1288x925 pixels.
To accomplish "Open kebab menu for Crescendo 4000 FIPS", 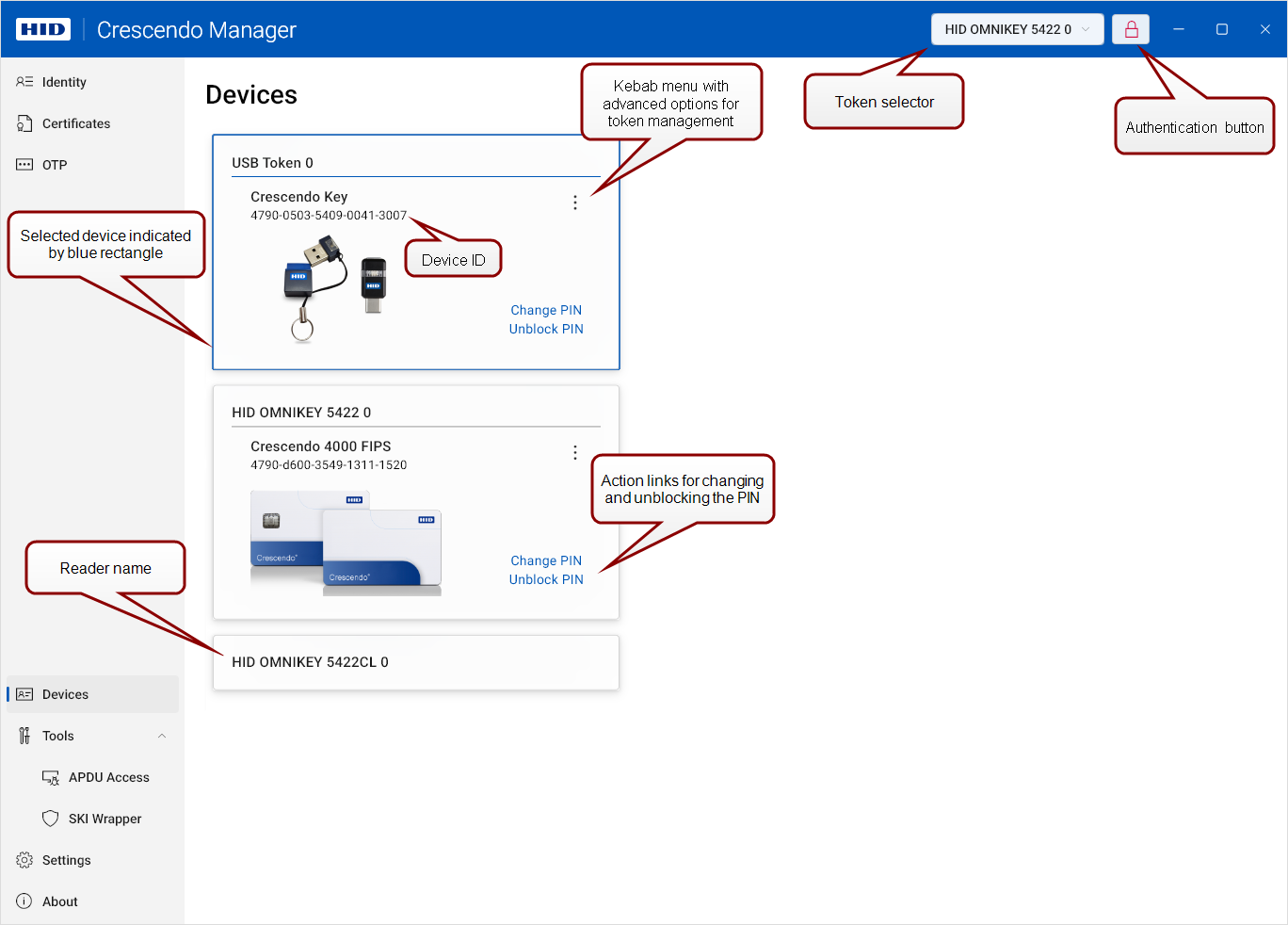I will click(575, 453).
